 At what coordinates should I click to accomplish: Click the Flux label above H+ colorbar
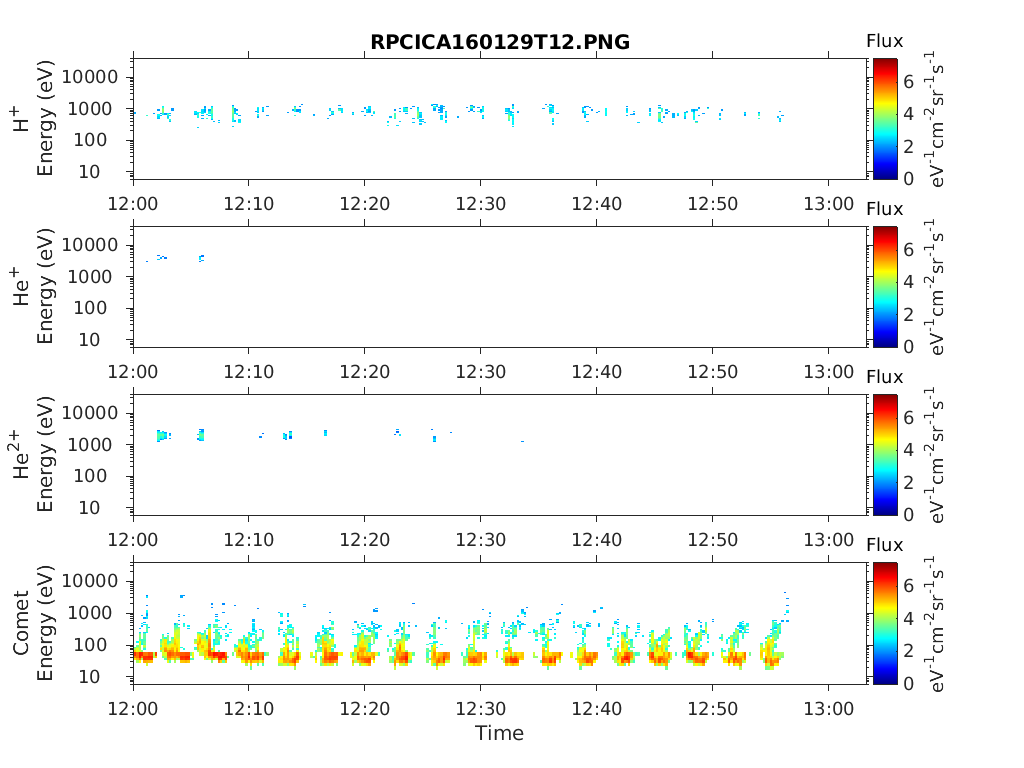tap(885, 41)
